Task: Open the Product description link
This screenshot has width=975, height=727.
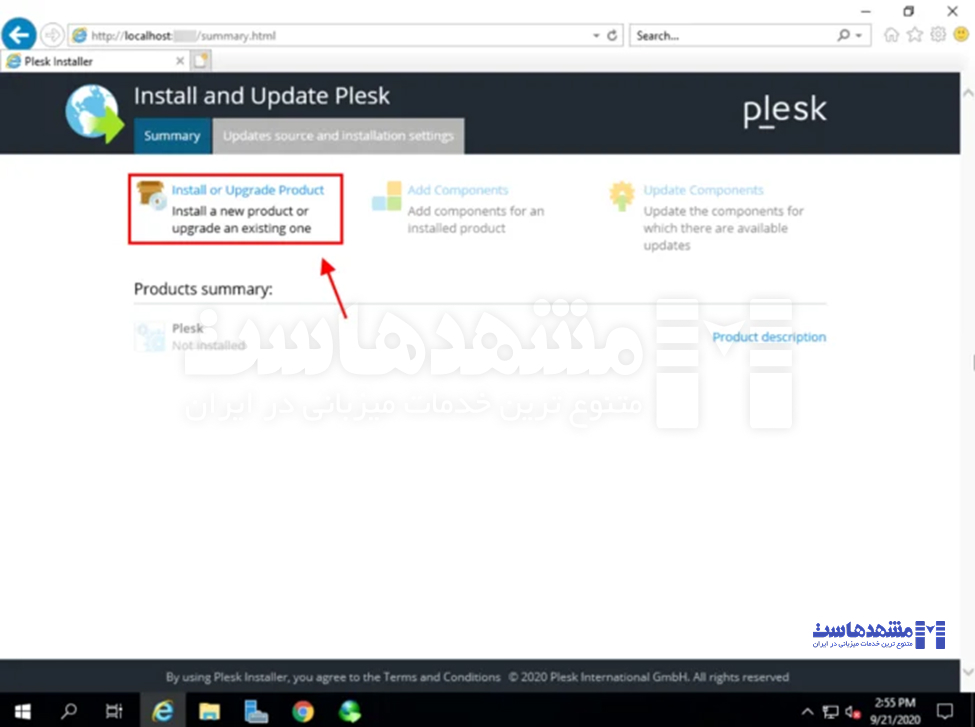Action: pos(769,336)
